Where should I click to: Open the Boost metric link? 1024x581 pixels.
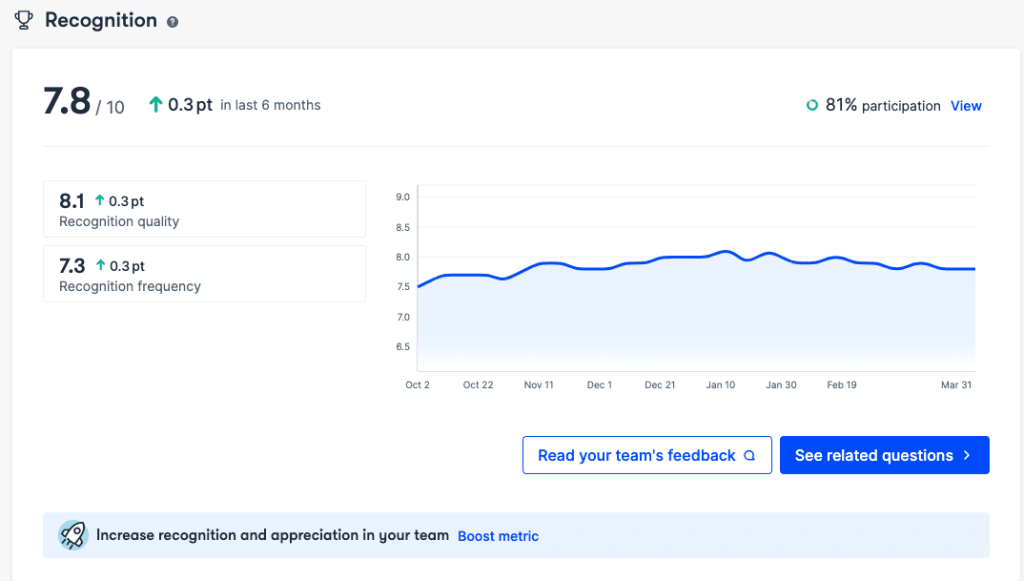tap(498, 536)
